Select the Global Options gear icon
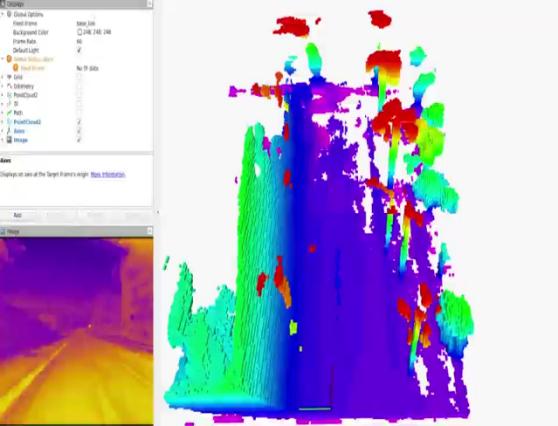 coord(9,14)
